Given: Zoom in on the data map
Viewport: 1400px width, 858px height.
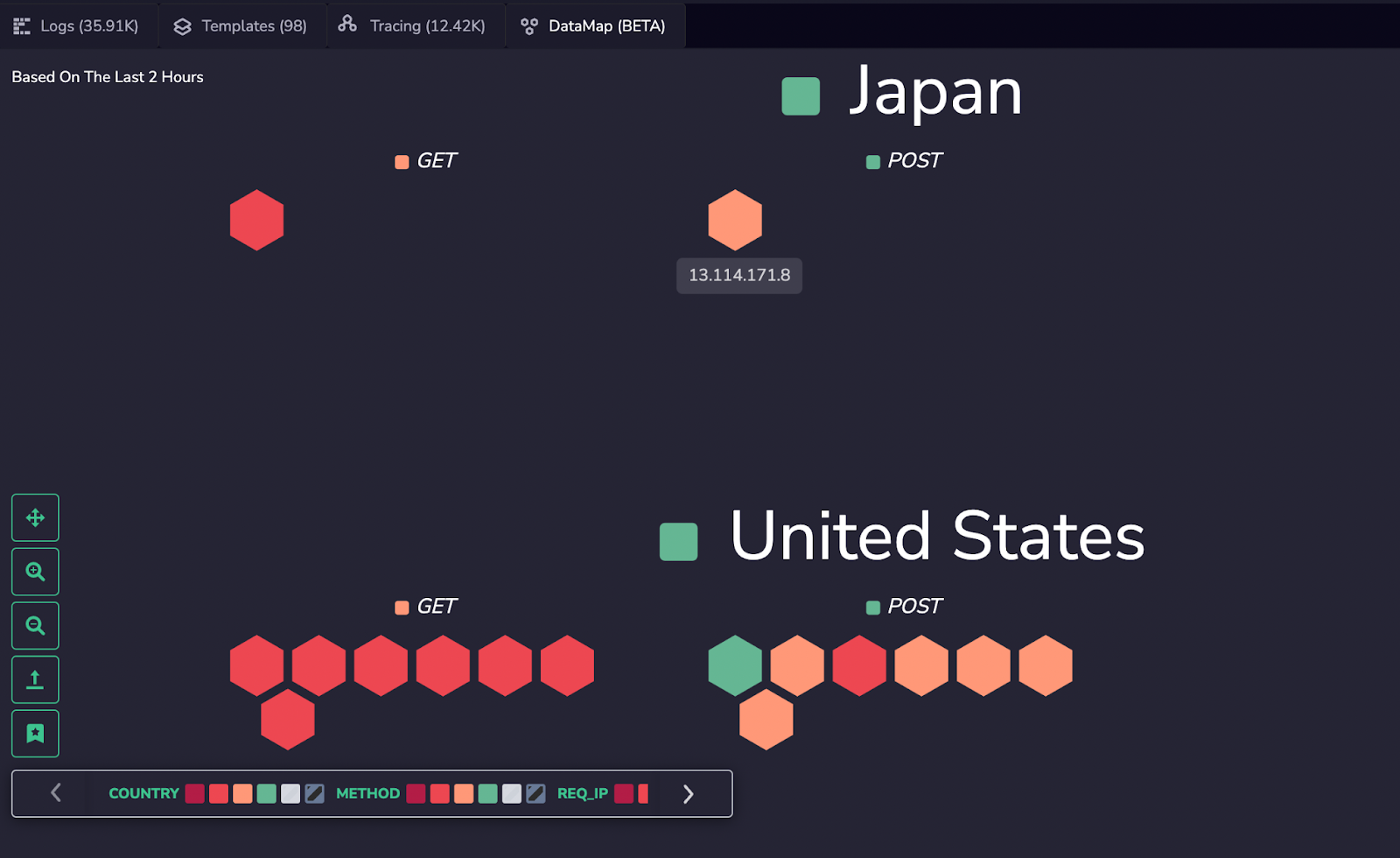Looking at the screenshot, I should pos(35,572).
